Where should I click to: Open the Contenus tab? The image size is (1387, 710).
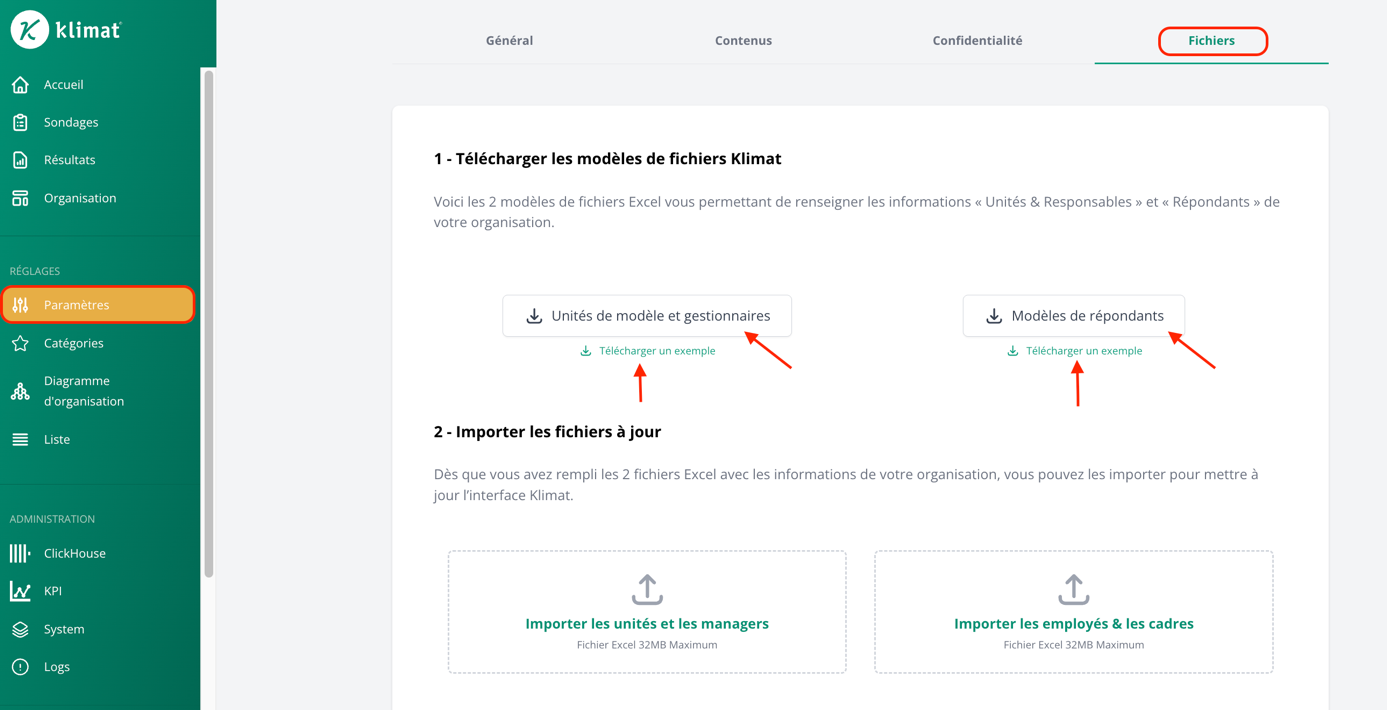point(743,41)
